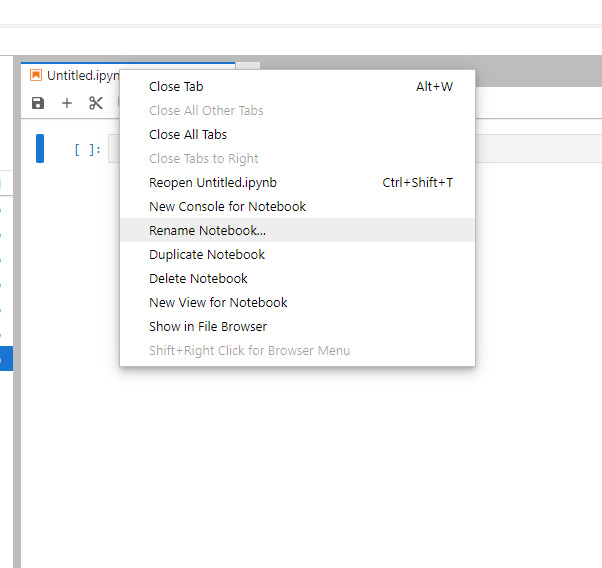Open New View for Notebook
The height and width of the screenshot is (568, 602).
coord(218,303)
